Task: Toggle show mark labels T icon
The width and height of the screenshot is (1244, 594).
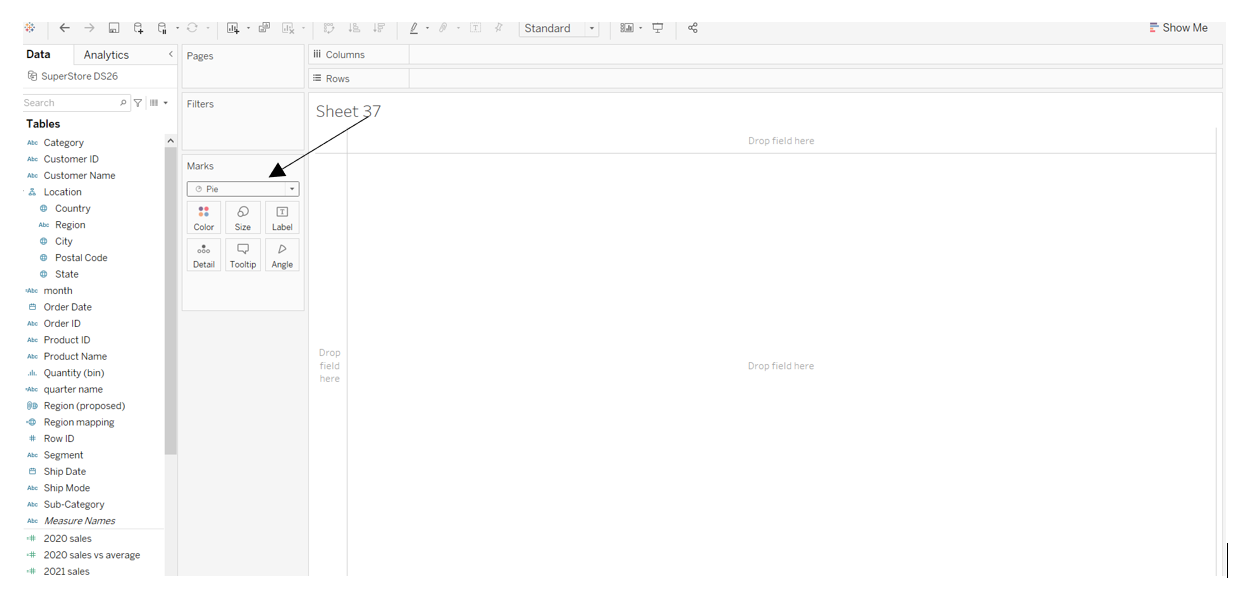Action: (x=475, y=28)
